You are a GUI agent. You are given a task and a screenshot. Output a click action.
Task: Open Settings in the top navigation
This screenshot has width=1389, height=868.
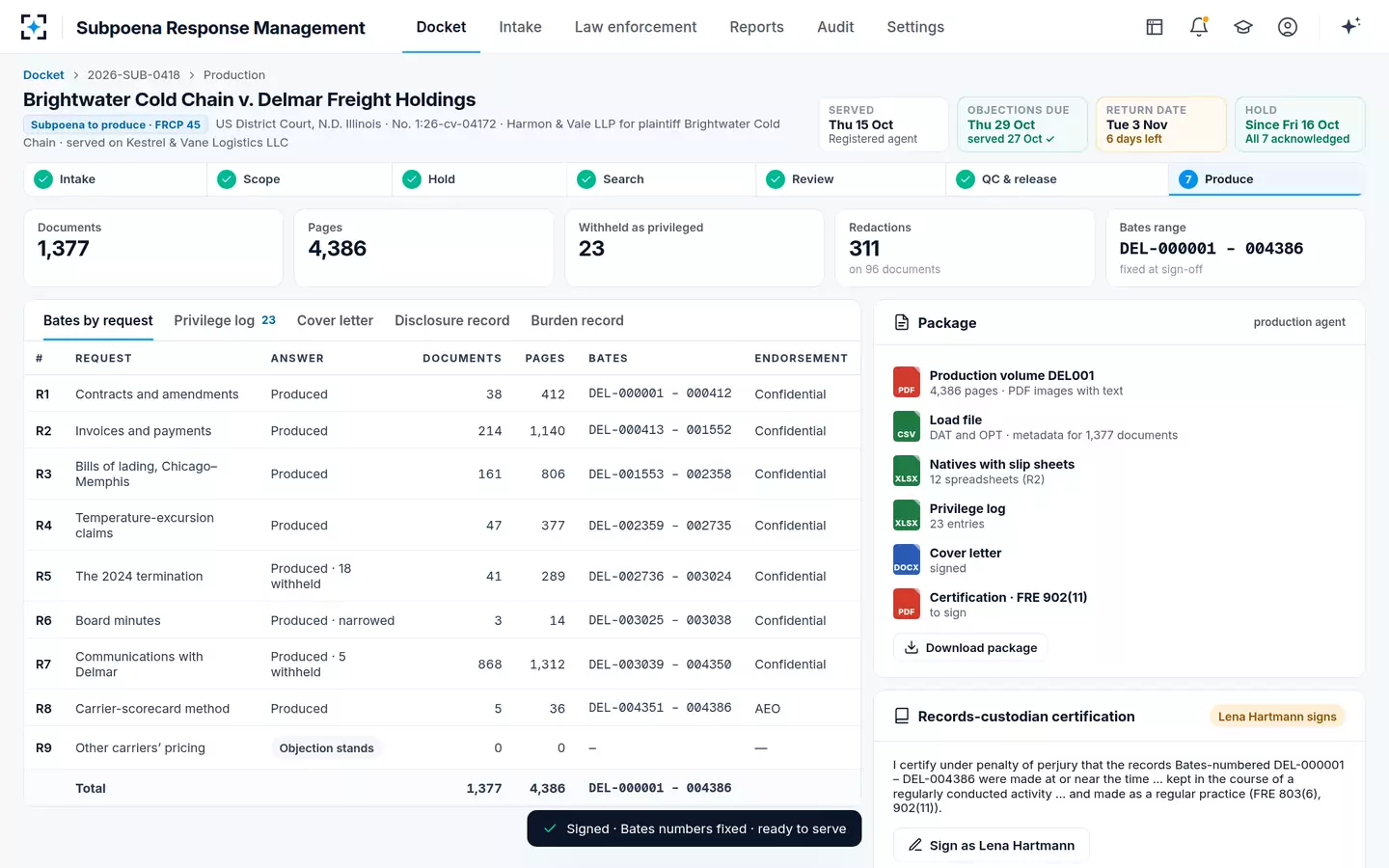pos(915,27)
